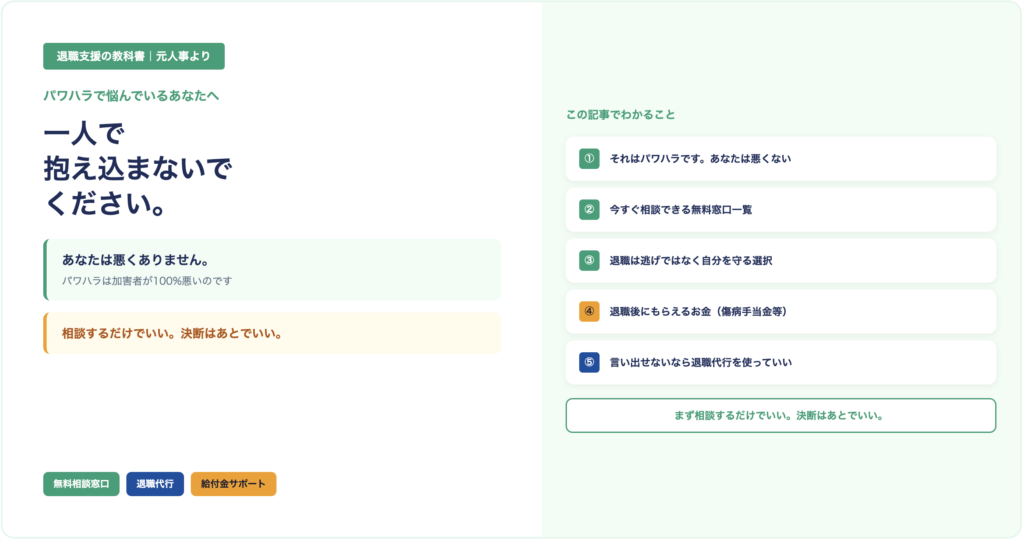Click the blue number ⑤ badge
The width and height of the screenshot is (1024, 539).
[x=589, y=363]
